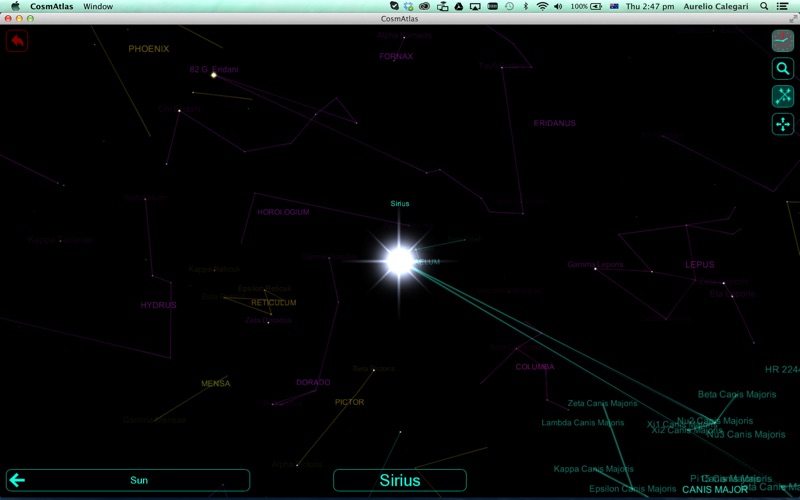
Task: Select the four-arrow move navigation icon
Action: pos(783,124)
